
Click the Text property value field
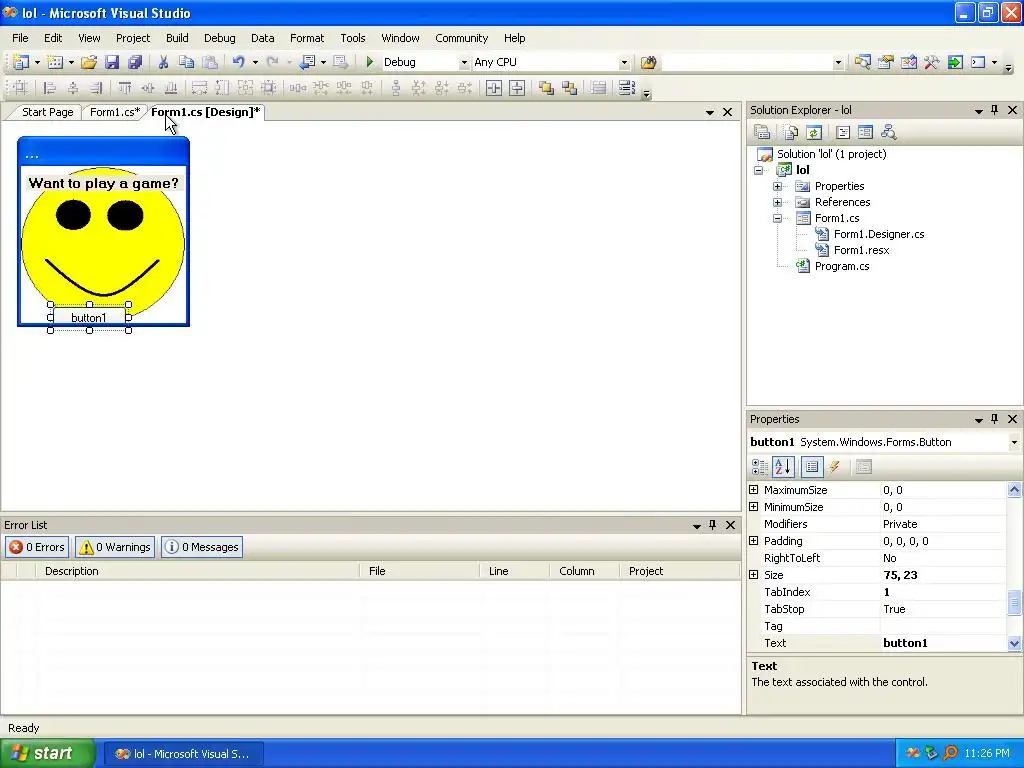point(943,643)
